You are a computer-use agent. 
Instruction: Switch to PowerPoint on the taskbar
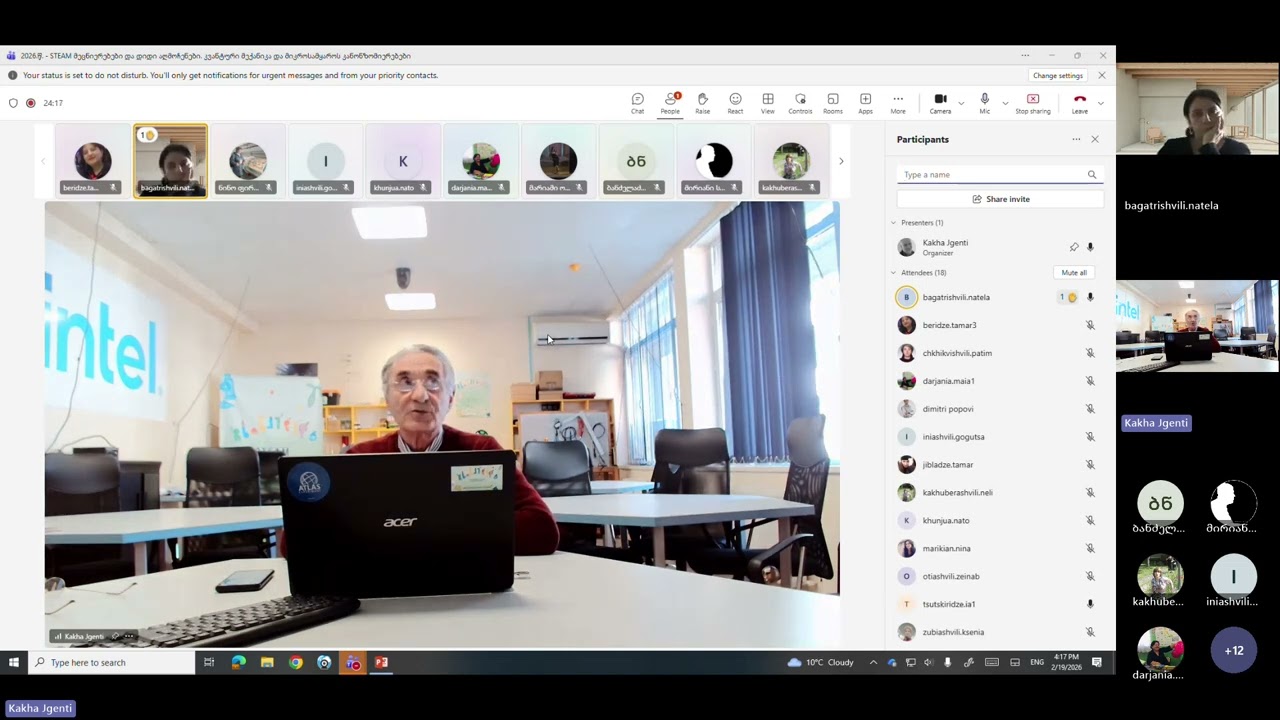point(381,662)
